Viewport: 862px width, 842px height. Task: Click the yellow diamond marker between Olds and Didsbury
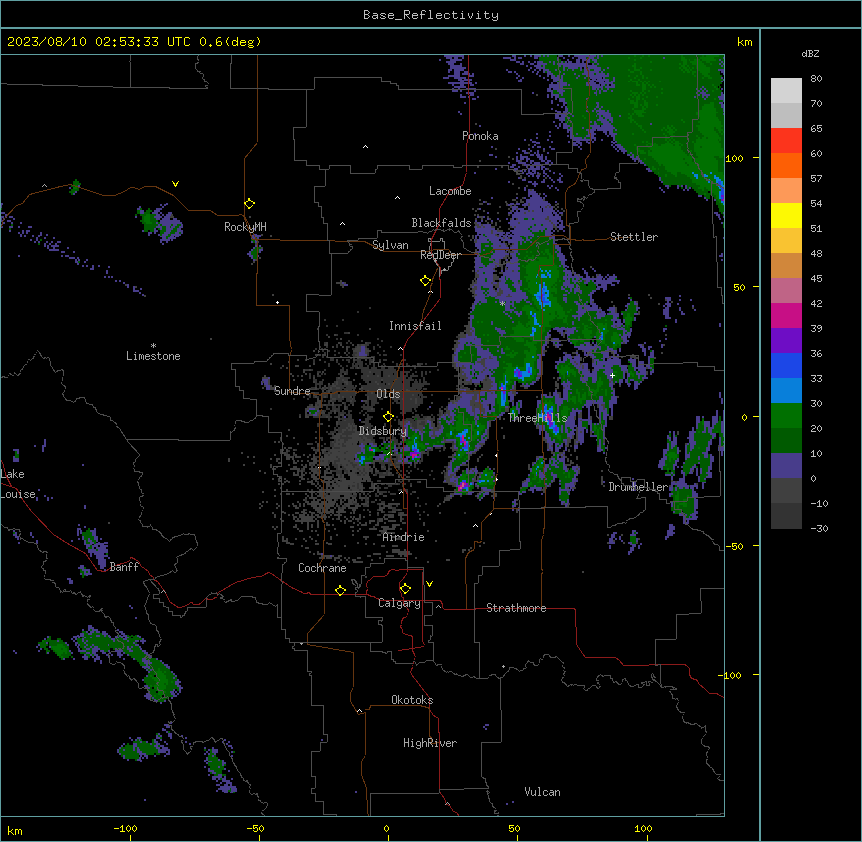point(388,417)
